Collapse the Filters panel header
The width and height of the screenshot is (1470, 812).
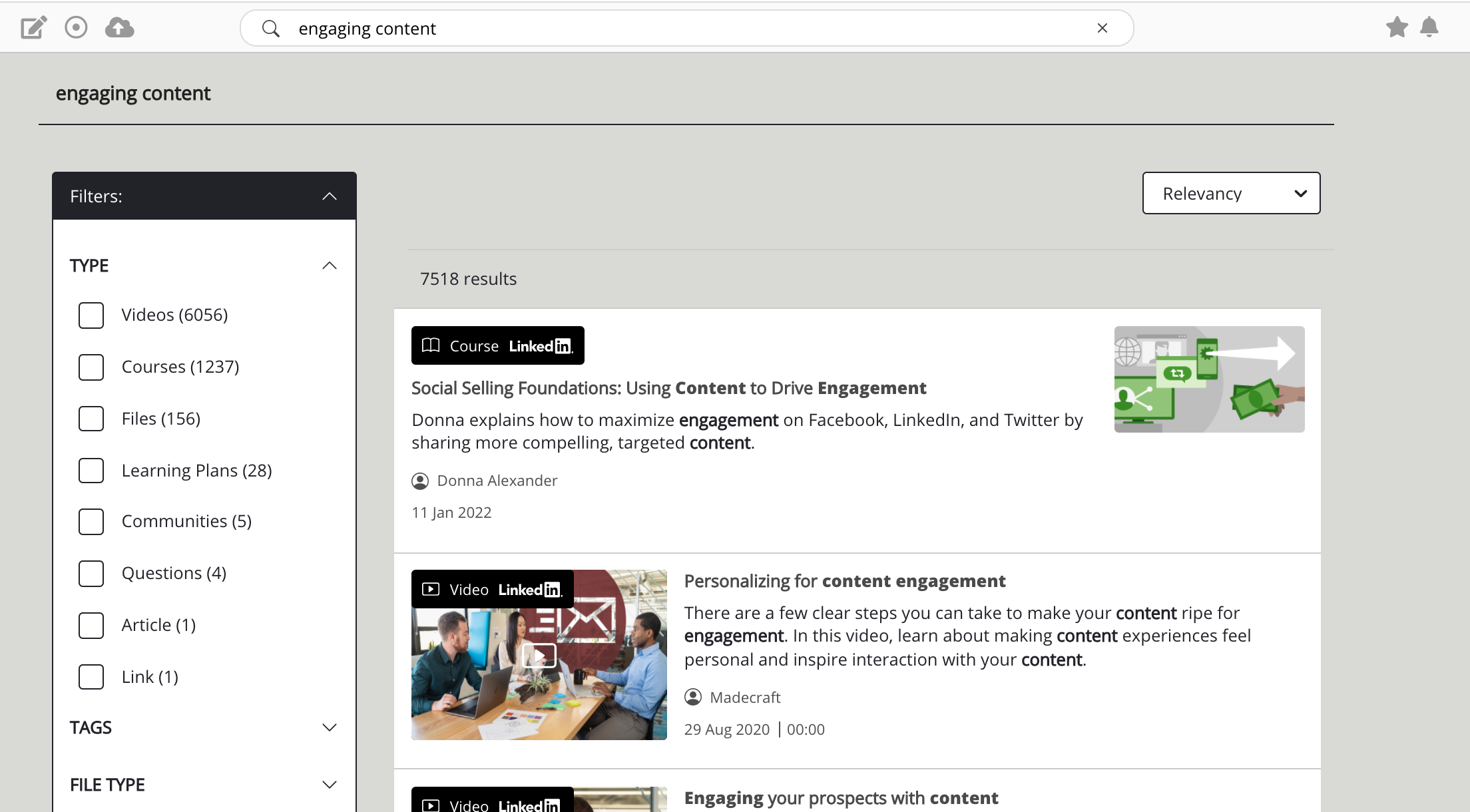[330, 196]
